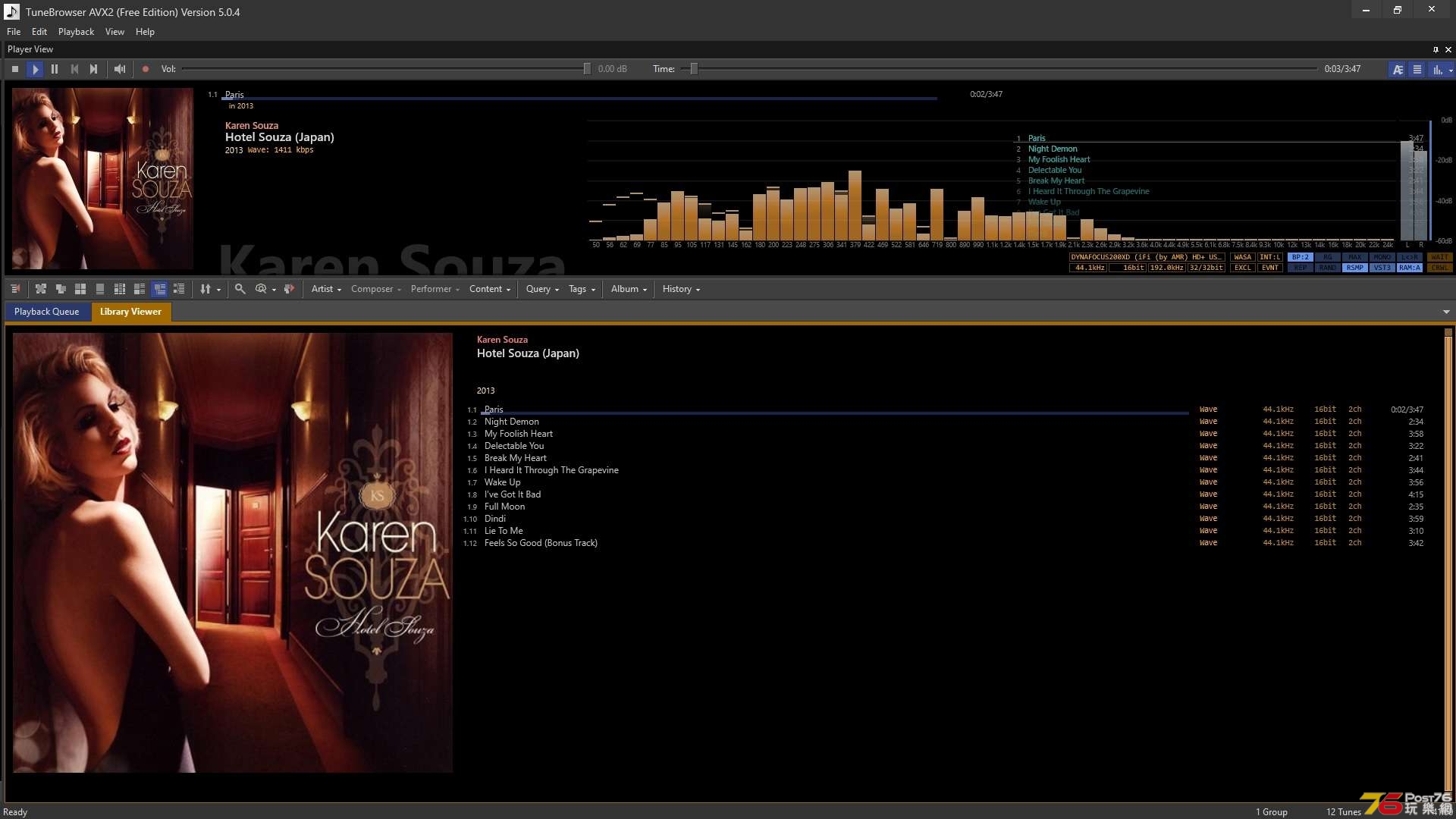Toggle the RSMP resample indicator
The height and width of the screenshot is (819, 1456).
click(x=1354, y=268)
